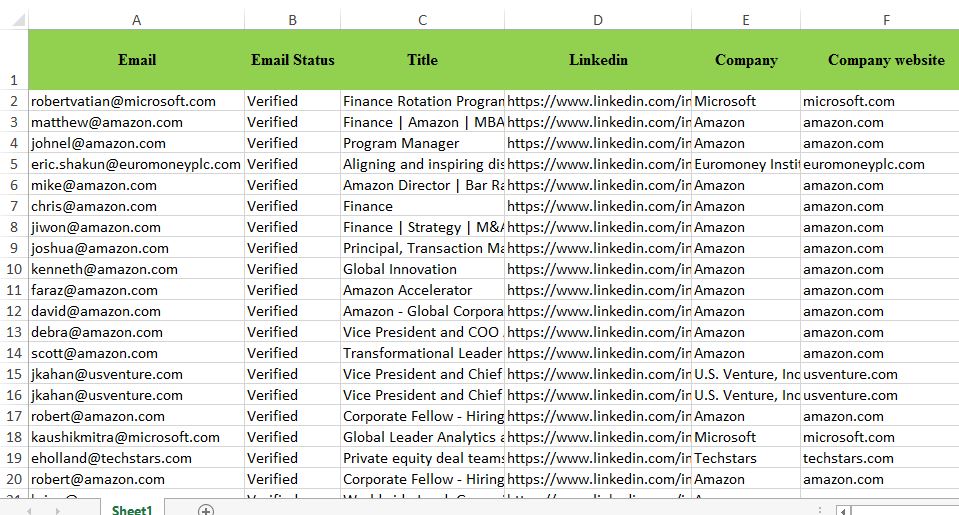Add a new sheet with the plus icon
The image size is (959, 515).
tap(206, 510)
